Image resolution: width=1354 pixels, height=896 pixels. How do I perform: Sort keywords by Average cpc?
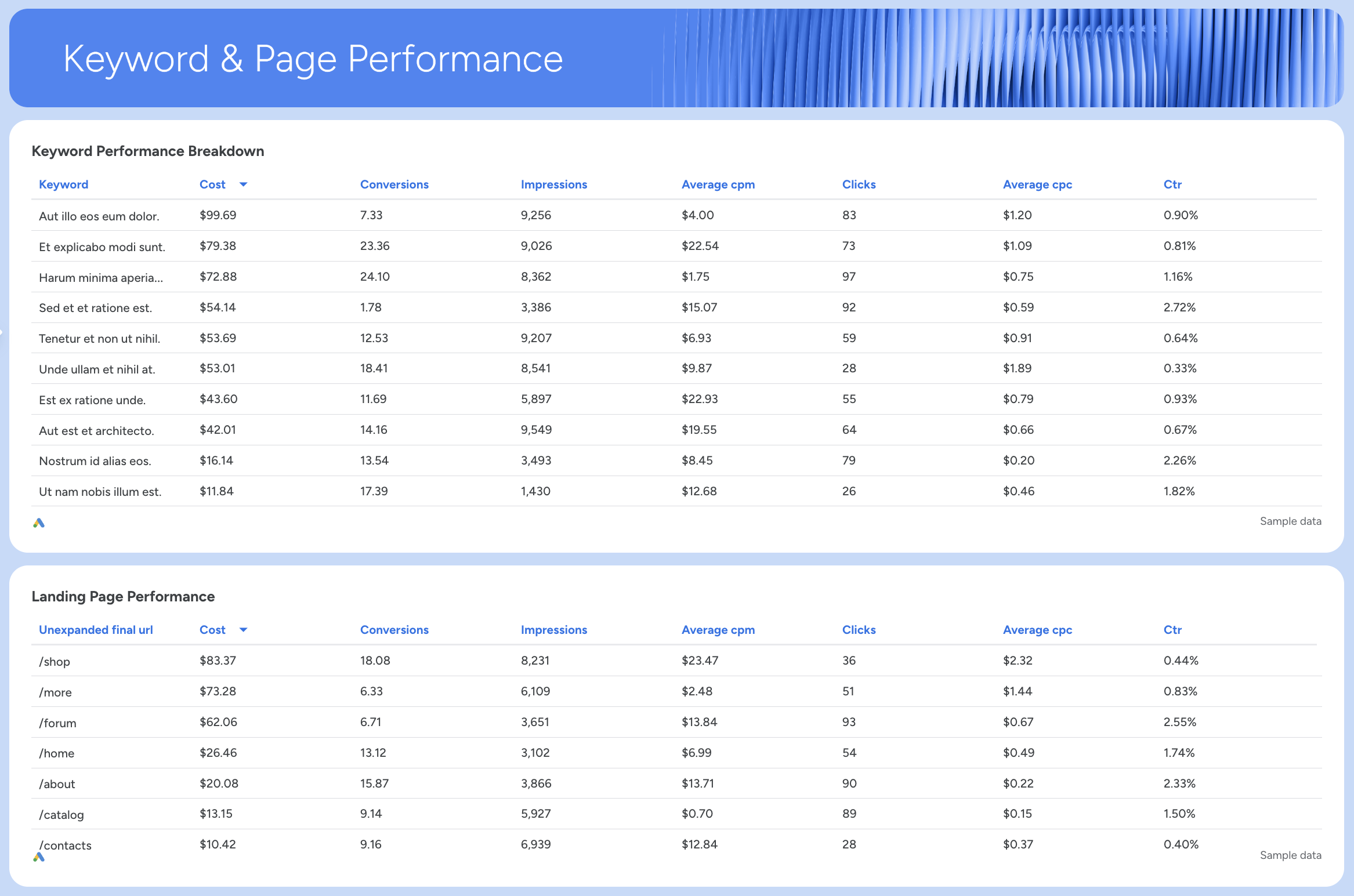(1037, 184)
